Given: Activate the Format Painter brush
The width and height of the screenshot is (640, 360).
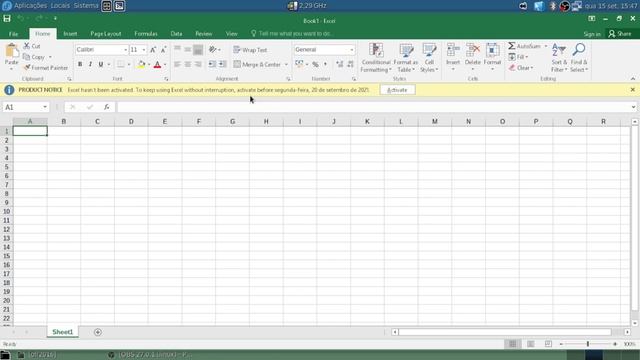Looking at the screenshot, I should tap(27, 67).
